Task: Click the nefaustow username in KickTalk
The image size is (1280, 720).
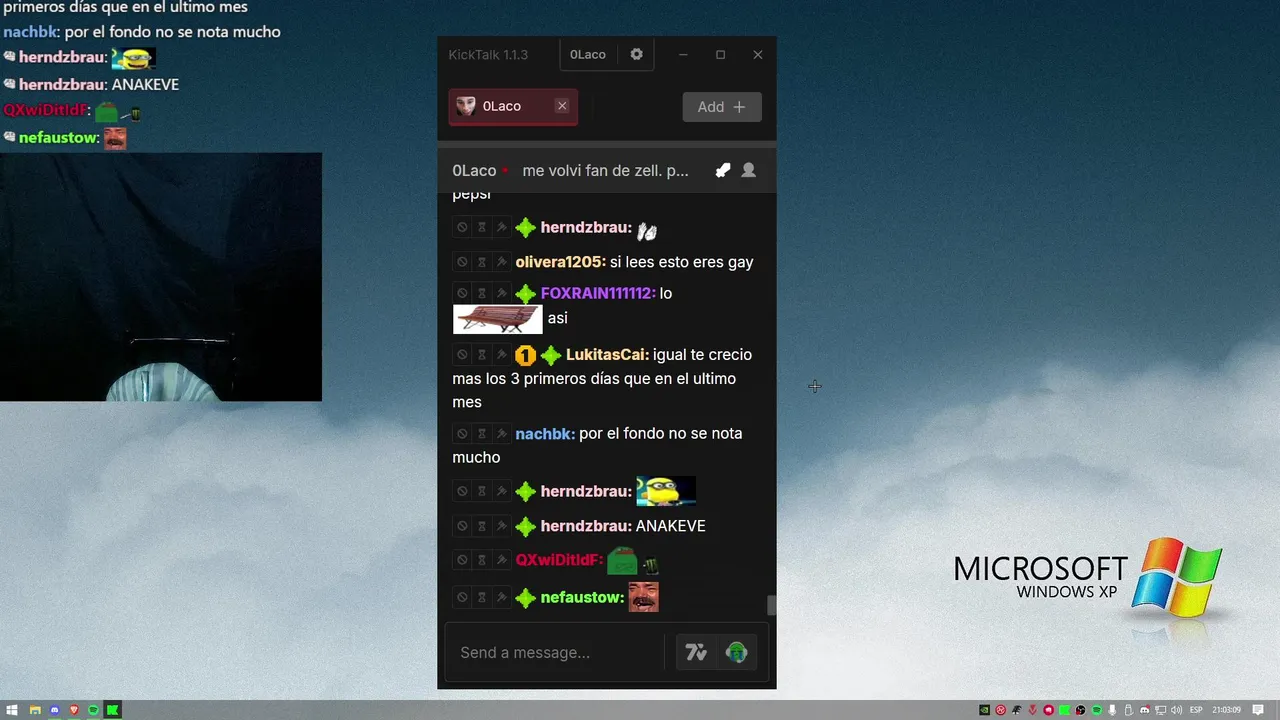Action: 582,598
